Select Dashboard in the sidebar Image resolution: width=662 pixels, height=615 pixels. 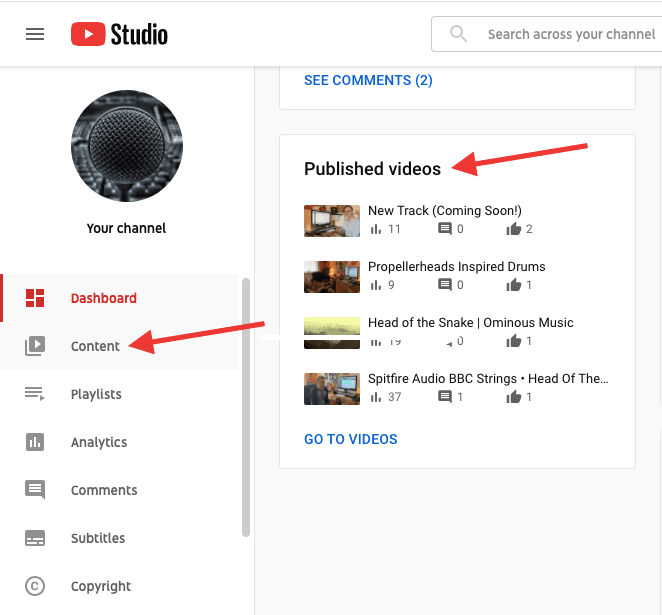point(119,298)
